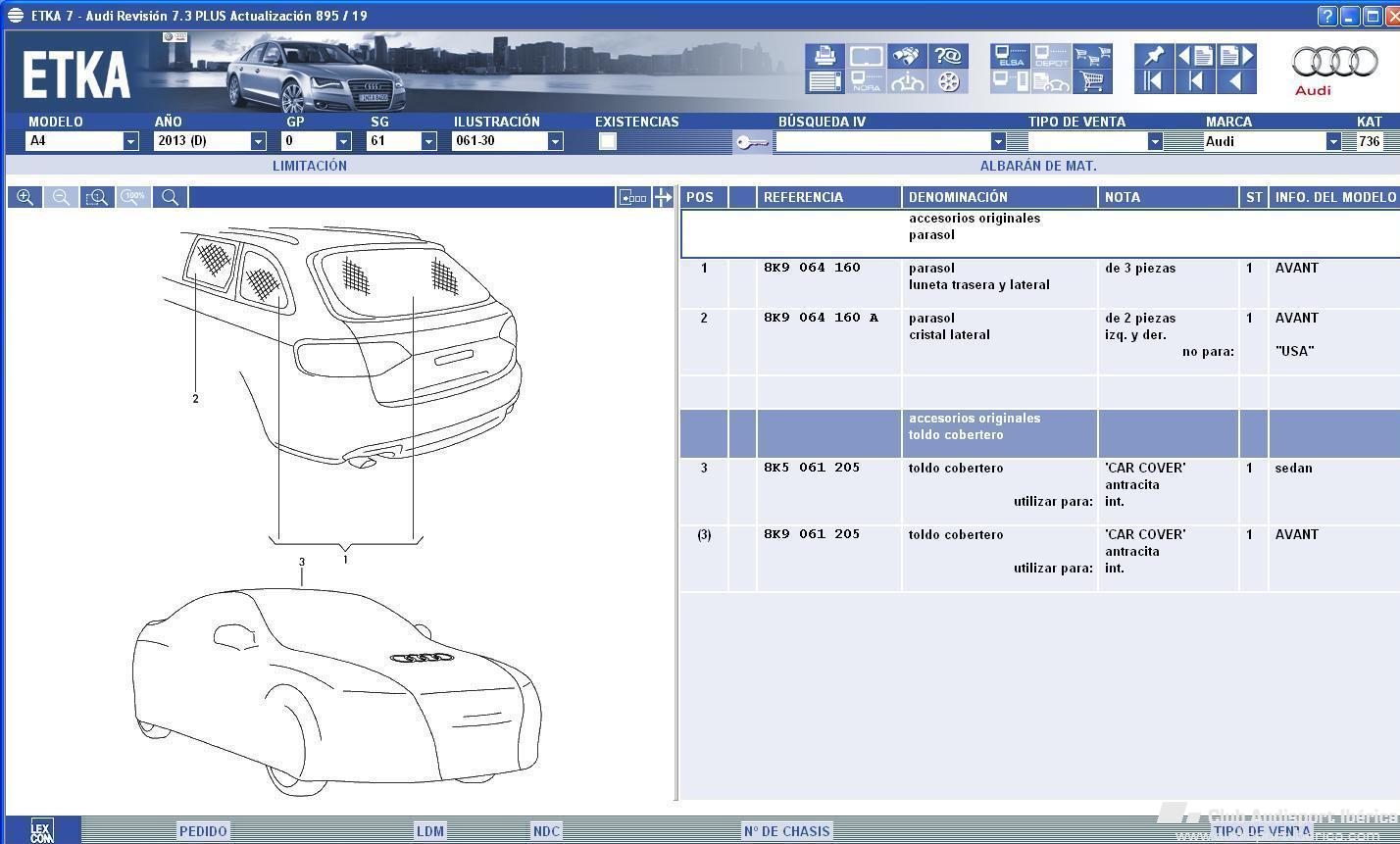Expand the Búsqueda IV dropdown

[x=998, y=141]
